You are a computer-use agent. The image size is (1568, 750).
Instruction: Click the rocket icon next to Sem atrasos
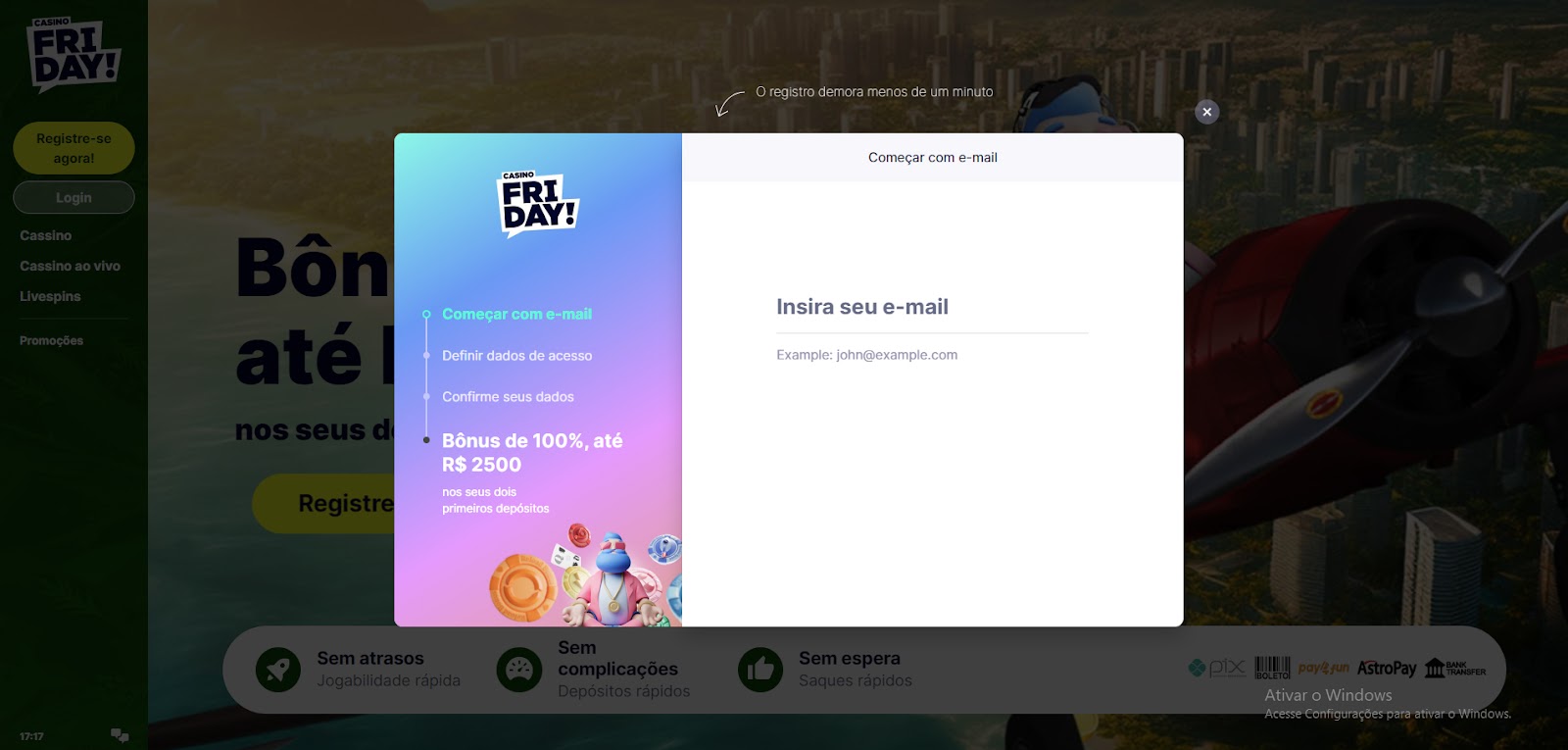[x=277, y=670]
